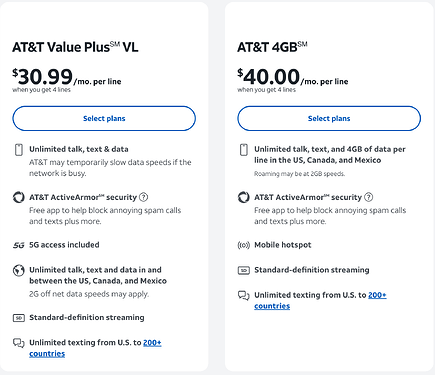The image size is (435, 375).
Task: Open ActiveArmor help icon in Value Plus card
Action: pos(143,197)
